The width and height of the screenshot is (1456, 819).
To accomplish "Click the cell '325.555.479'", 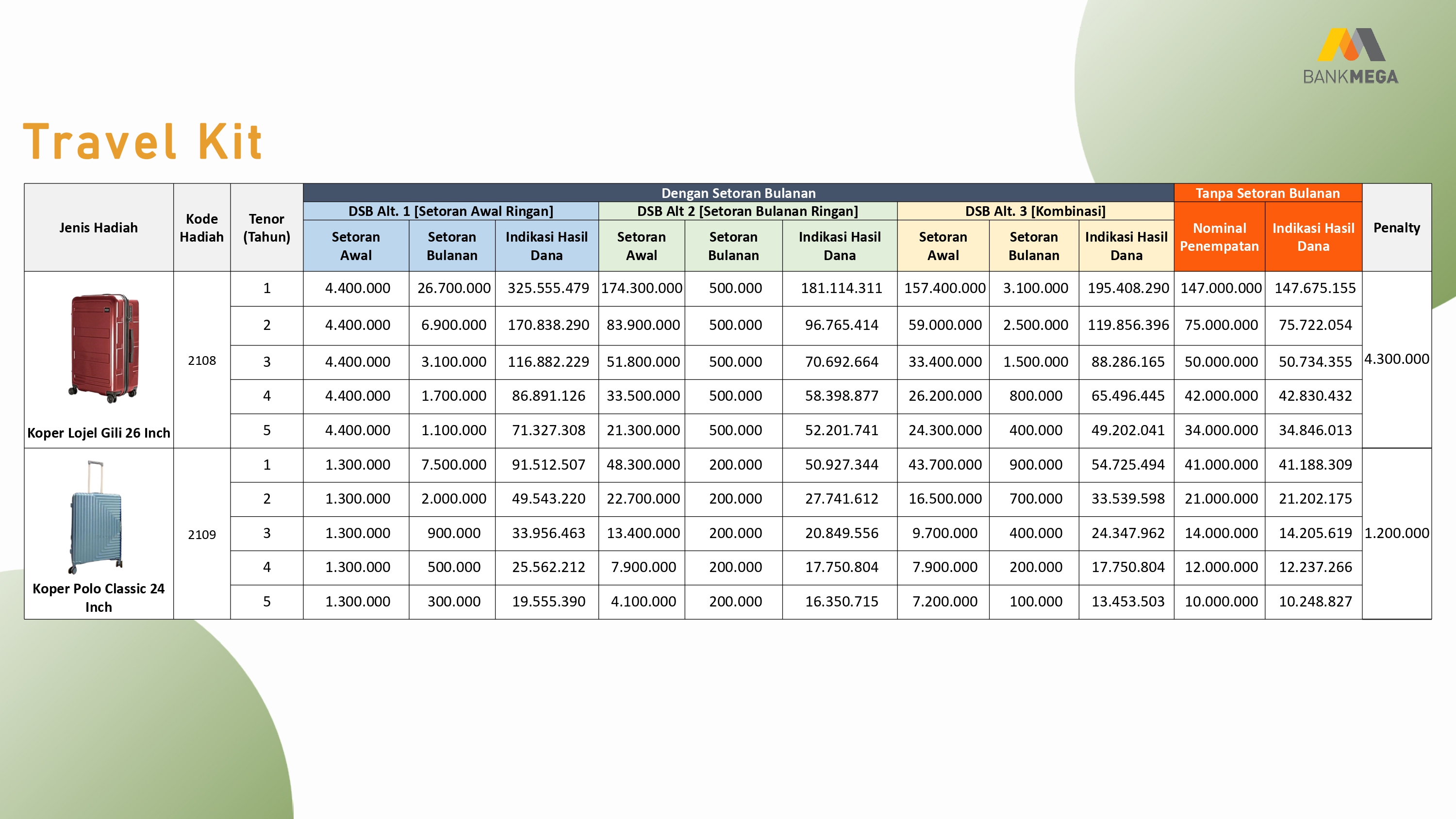I will (x=547, y=288).
